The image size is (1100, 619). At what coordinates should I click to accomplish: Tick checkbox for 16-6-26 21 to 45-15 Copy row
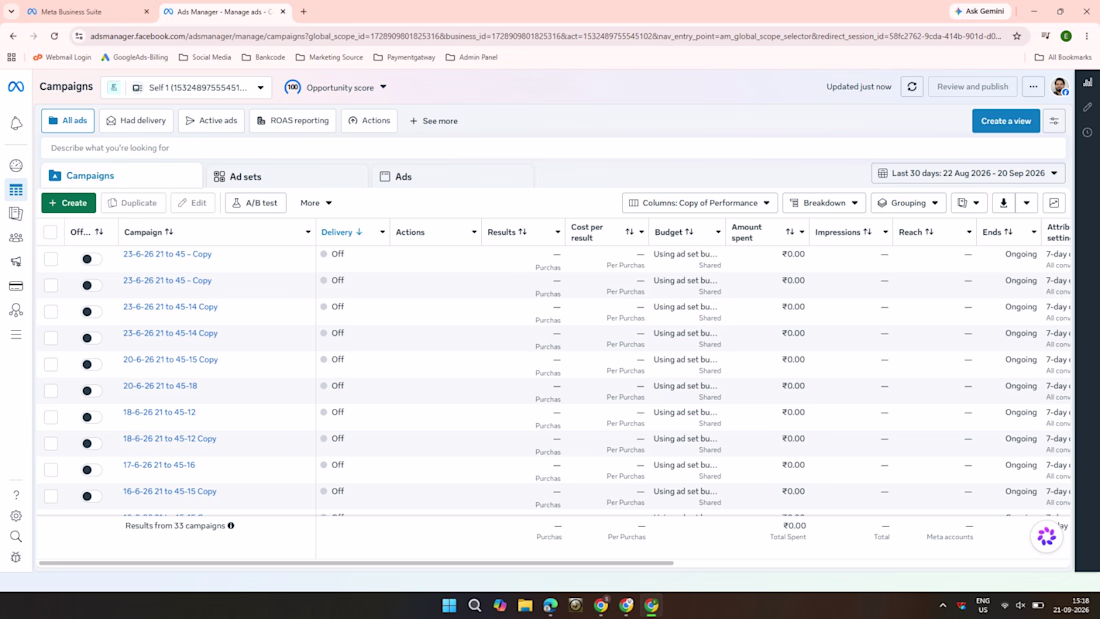click(51, 496)
